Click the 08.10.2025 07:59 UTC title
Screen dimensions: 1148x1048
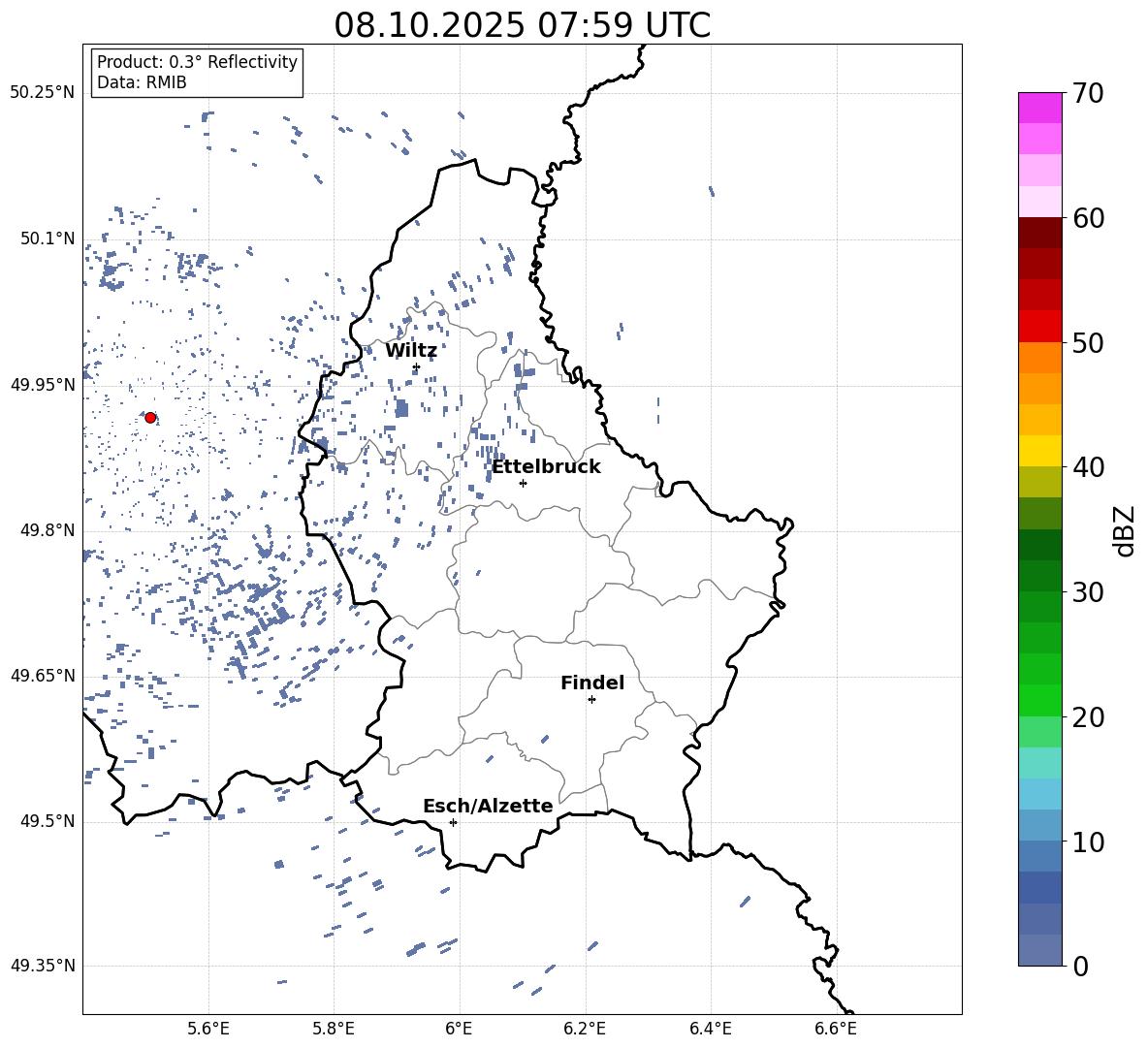click(x=522, y=25)
